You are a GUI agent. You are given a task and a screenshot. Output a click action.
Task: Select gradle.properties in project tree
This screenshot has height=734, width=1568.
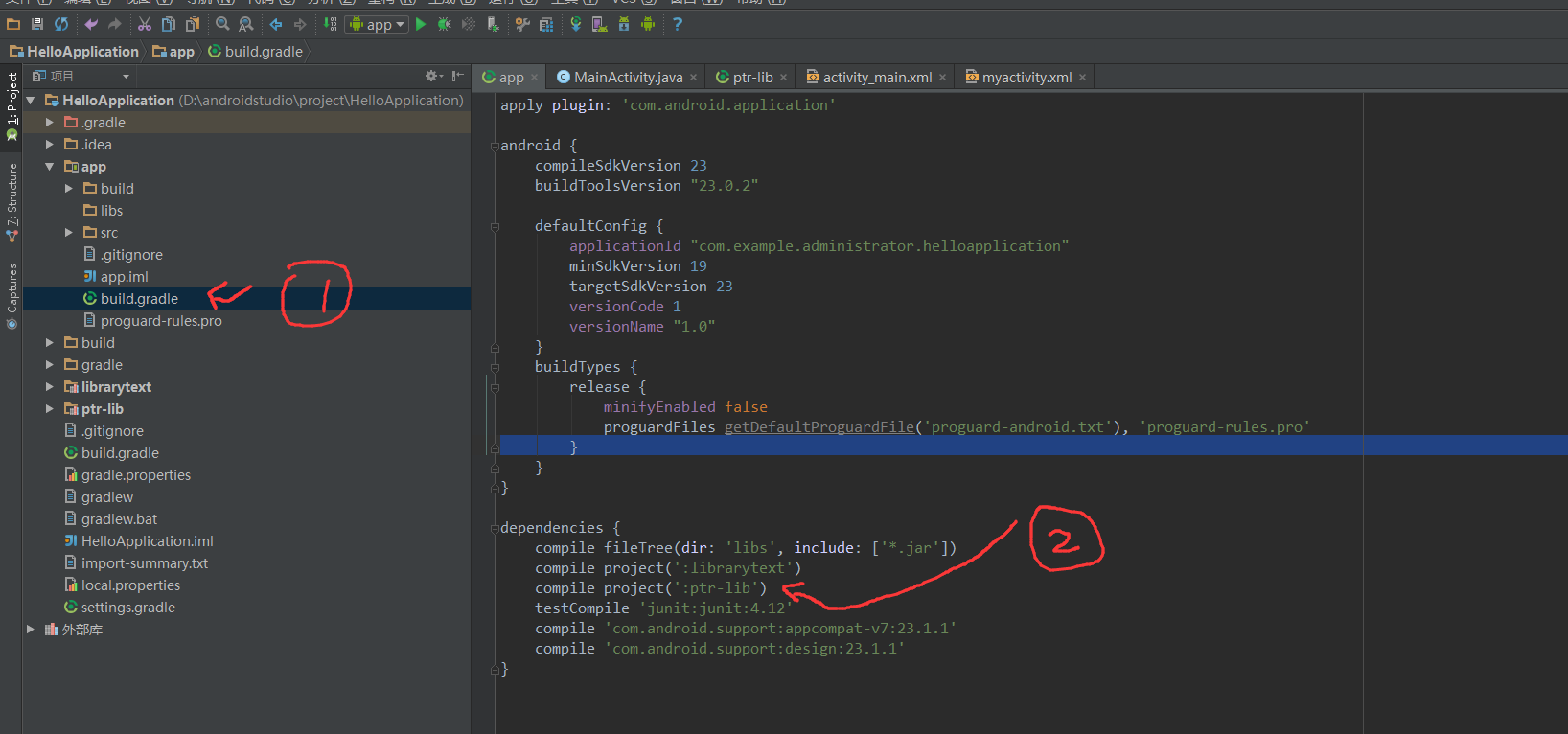coord(135,475)
